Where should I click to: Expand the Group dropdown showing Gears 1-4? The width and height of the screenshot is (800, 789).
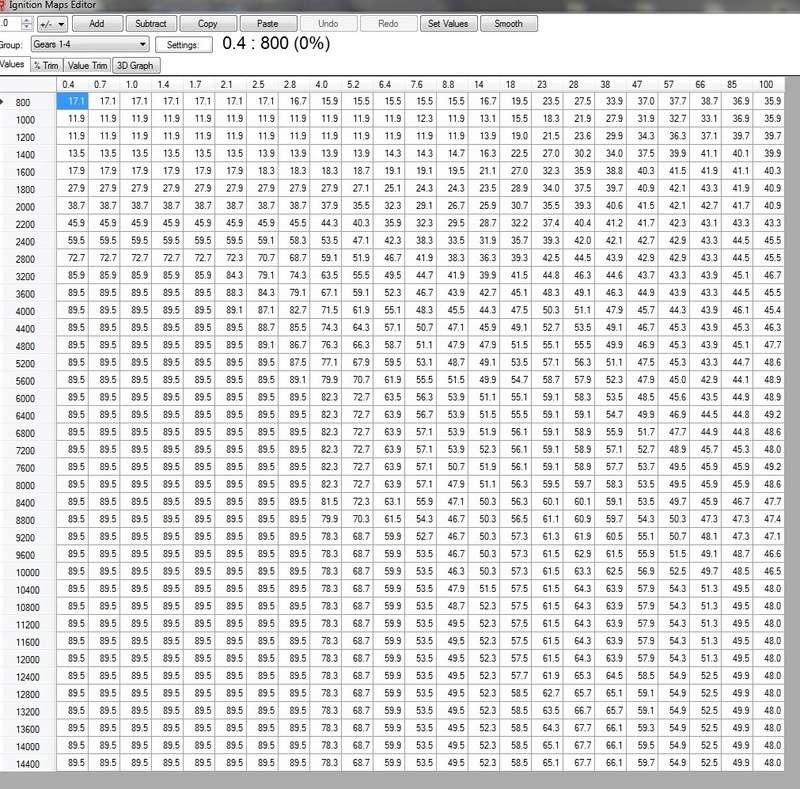coord(90,44)
